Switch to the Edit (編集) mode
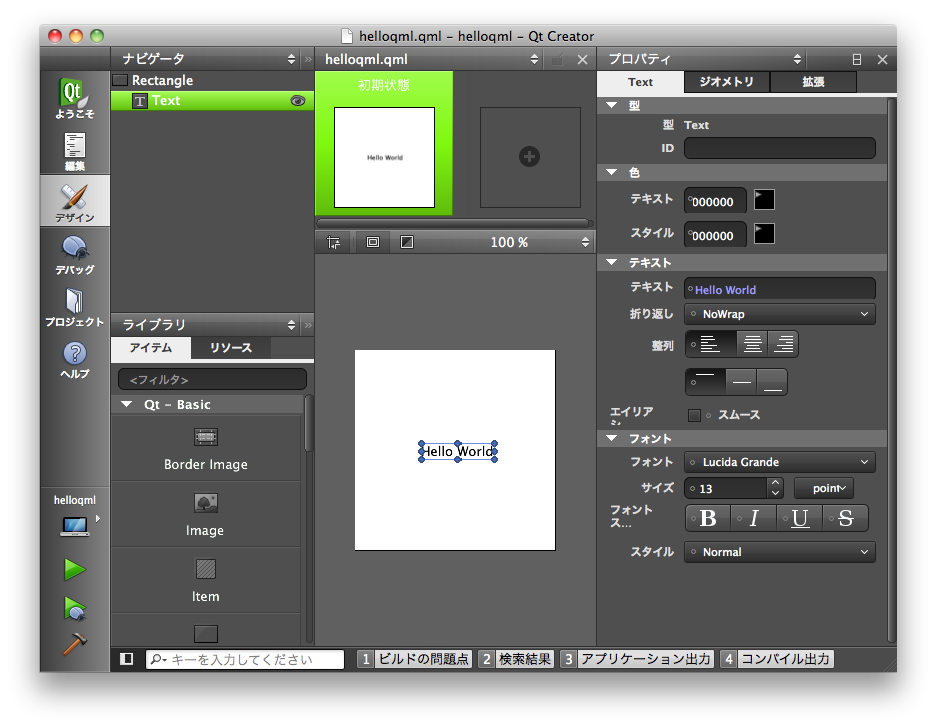 tap(75, 151)
